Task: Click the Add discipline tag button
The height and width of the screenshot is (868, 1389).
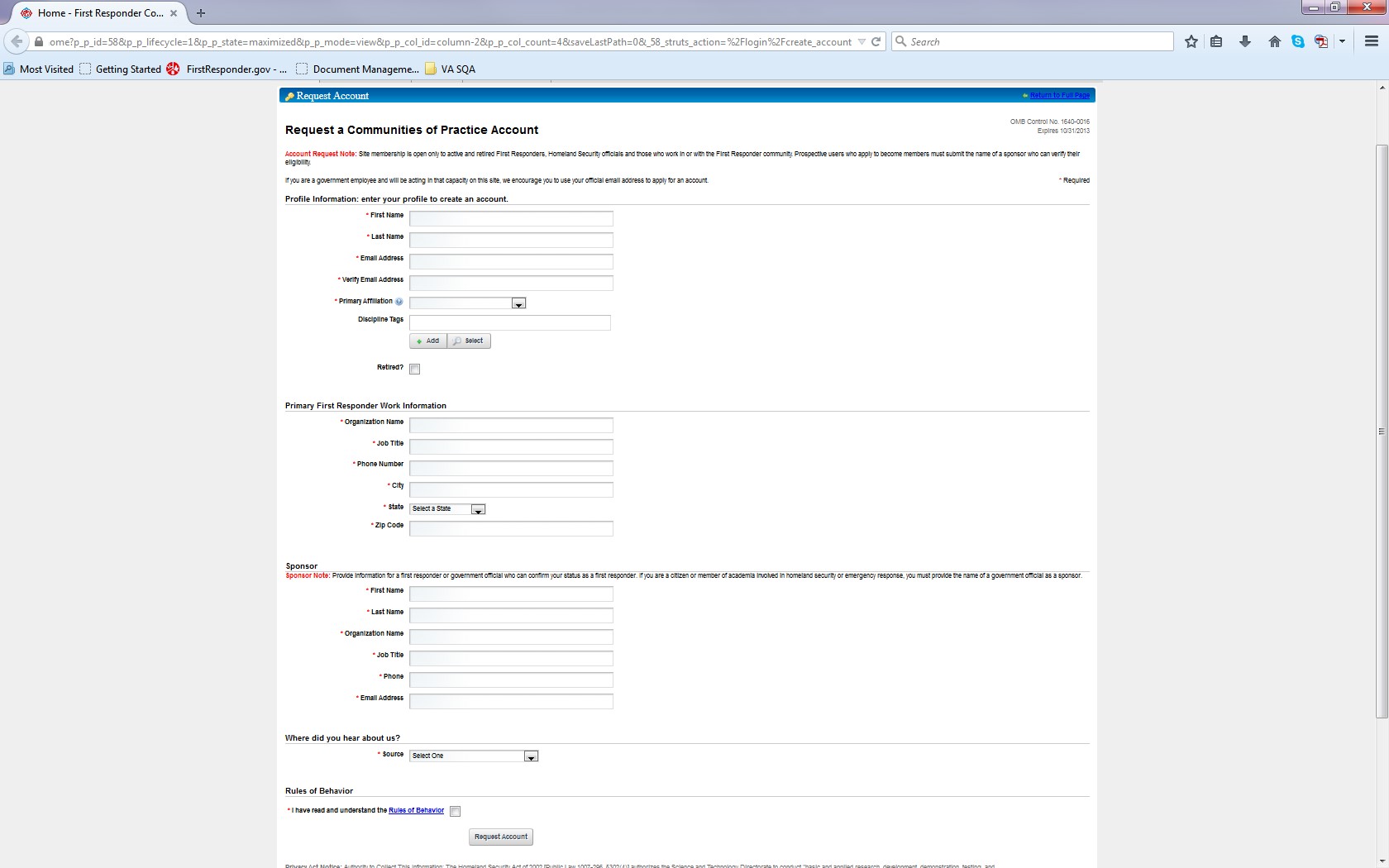Action: coord(428,341)
